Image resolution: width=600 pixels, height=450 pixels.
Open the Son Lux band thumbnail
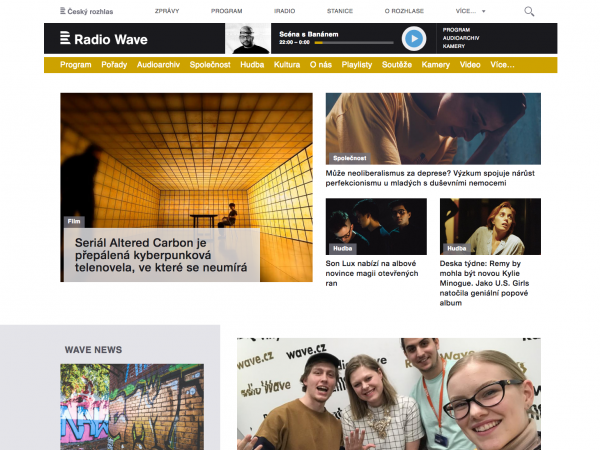(376, 227)
